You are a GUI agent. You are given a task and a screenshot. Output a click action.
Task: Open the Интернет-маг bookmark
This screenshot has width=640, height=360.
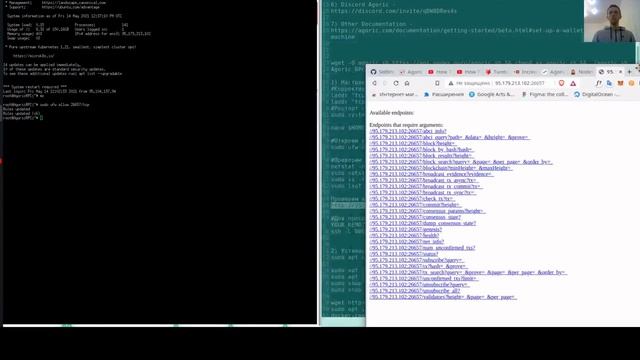tap(395, 94)
